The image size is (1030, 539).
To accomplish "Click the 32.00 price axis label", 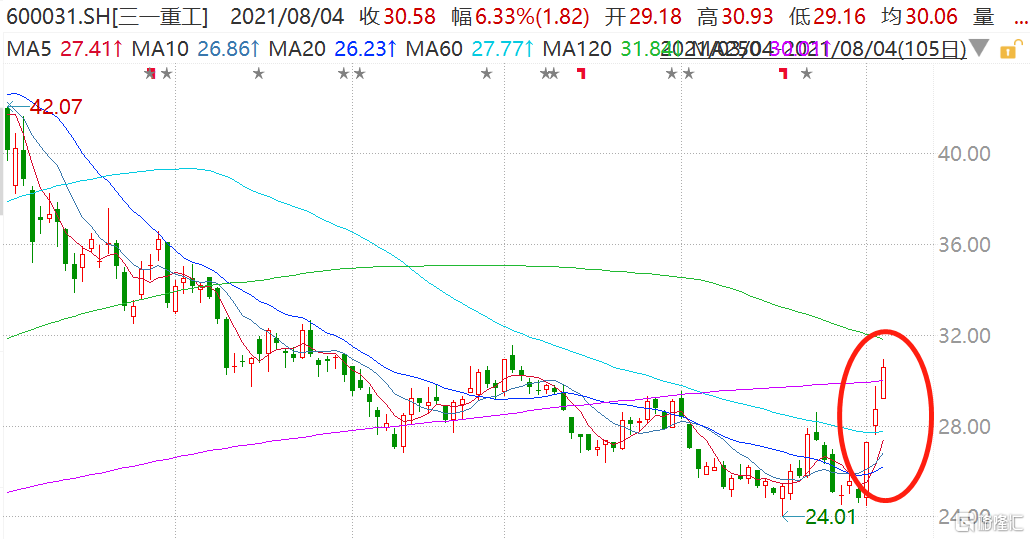I will 964,336.
